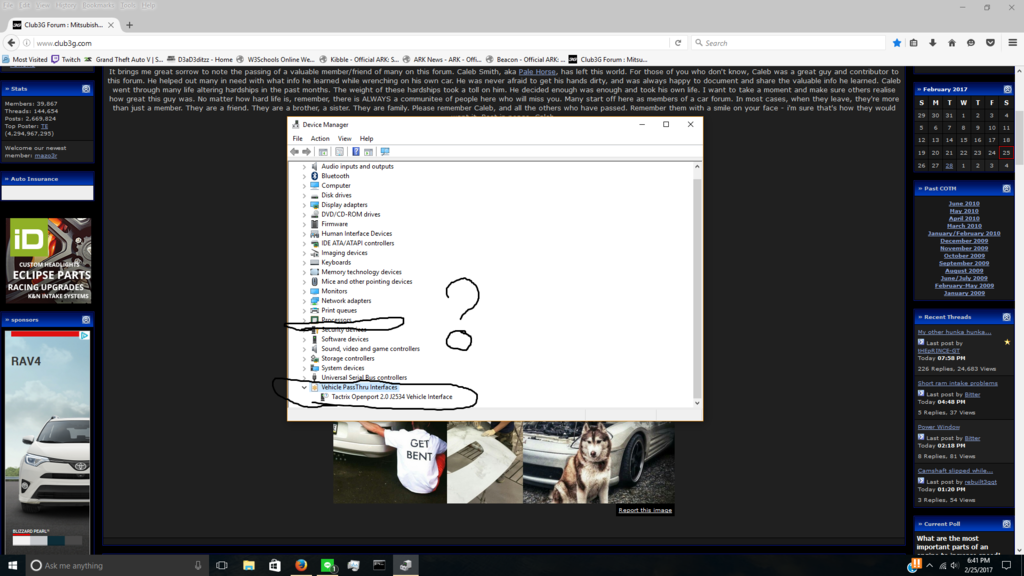Open the June 2010 COTM link
Screen dimensions: 1024x576
pyautogui.click(x=964, y=204)
